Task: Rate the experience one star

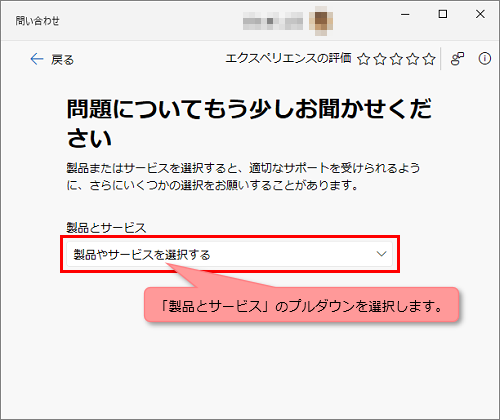Action: 364,59
